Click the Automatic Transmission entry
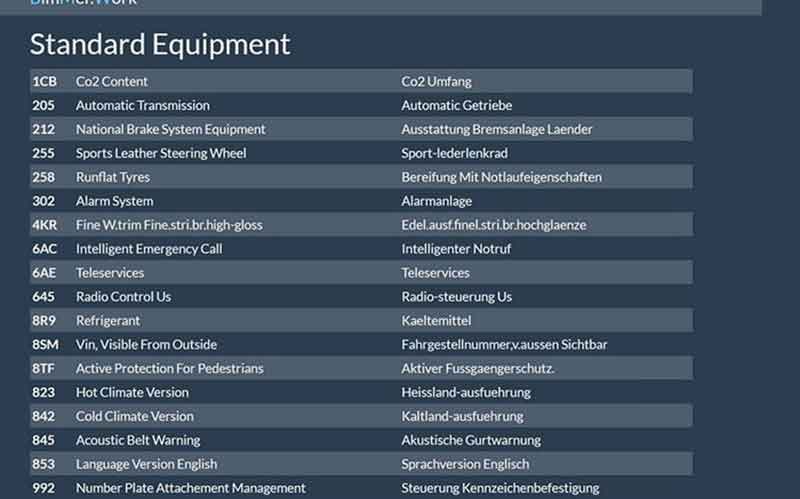 pos(142,105)
